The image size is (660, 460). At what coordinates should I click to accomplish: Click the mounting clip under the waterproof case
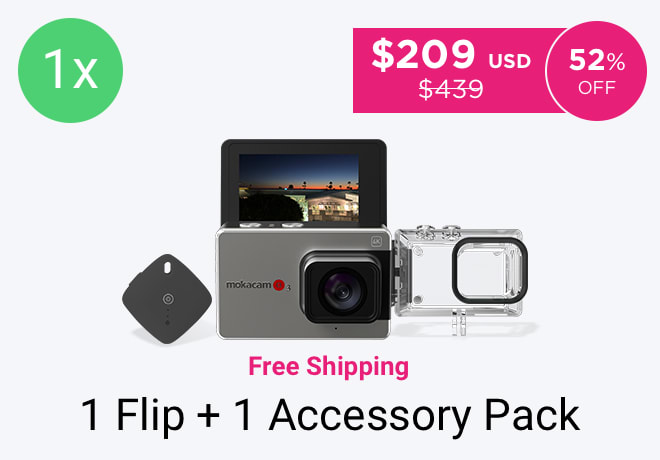[459, 322]
